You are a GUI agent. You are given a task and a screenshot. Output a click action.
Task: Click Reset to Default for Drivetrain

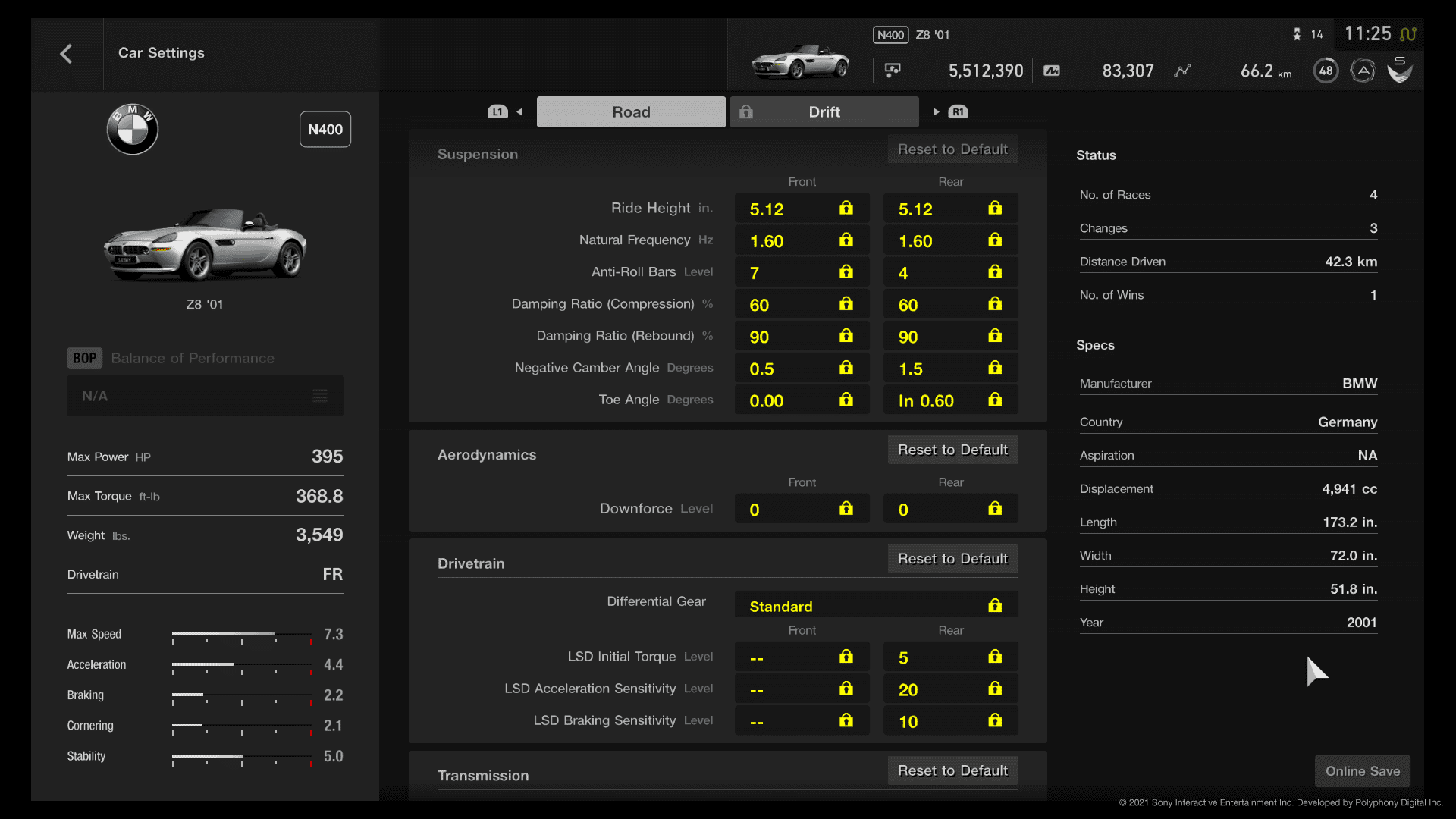tap(952, 558)
